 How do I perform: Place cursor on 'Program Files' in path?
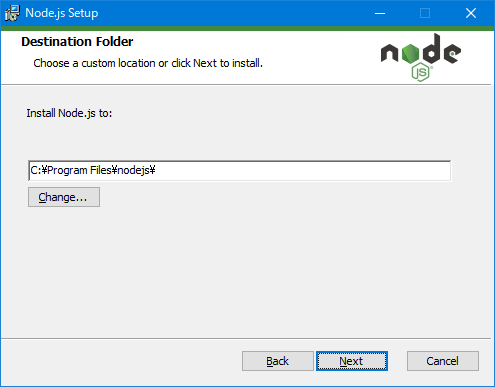(x=79, y=171)
